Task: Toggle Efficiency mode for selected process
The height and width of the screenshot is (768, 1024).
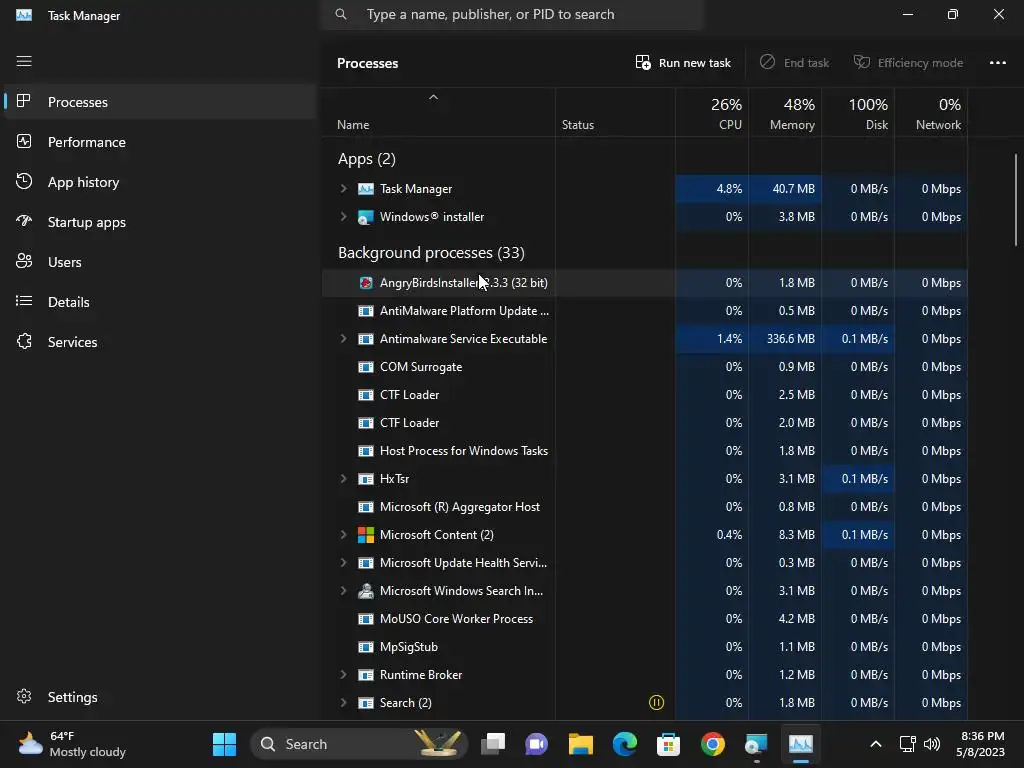Action: click(908, 63)
